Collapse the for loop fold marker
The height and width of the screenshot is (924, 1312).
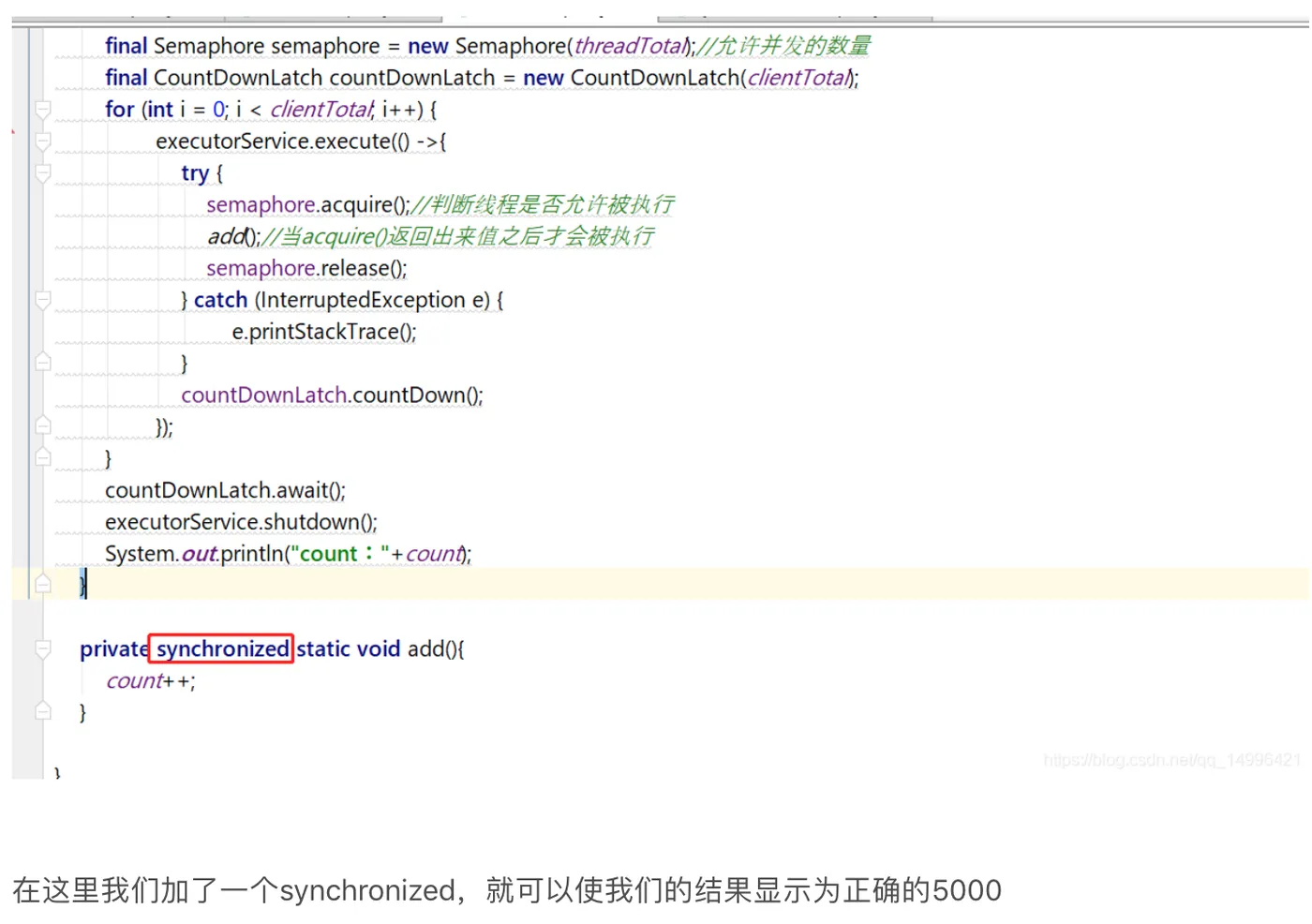43,110
